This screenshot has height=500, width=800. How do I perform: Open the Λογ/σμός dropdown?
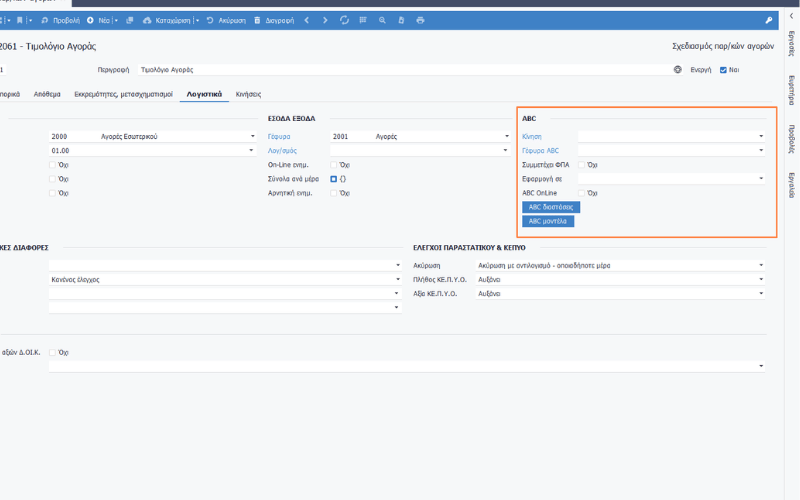[505, 151]
